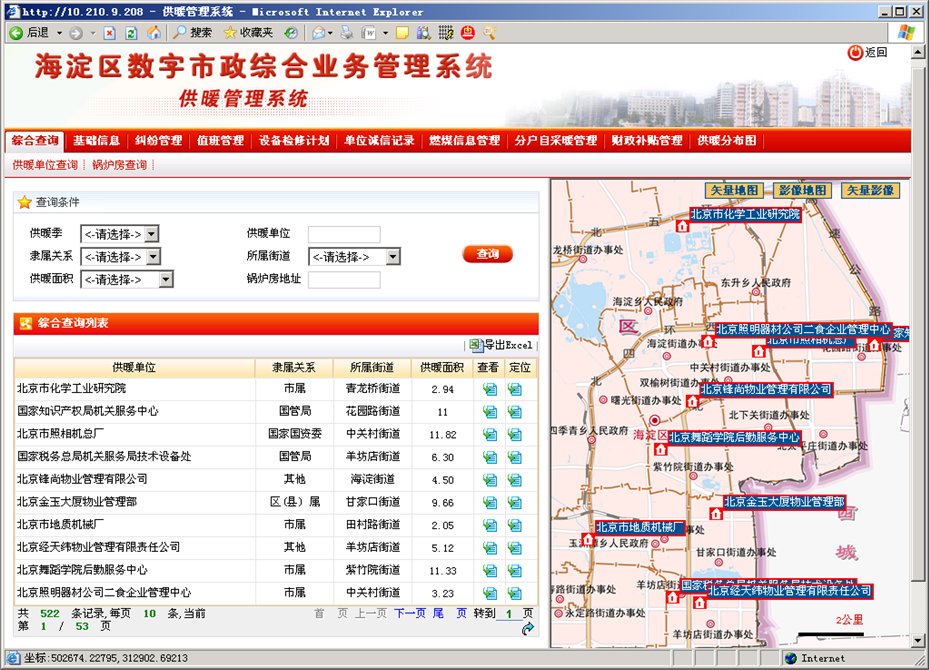Go to the browser home page icon

(x=154, y=33)
